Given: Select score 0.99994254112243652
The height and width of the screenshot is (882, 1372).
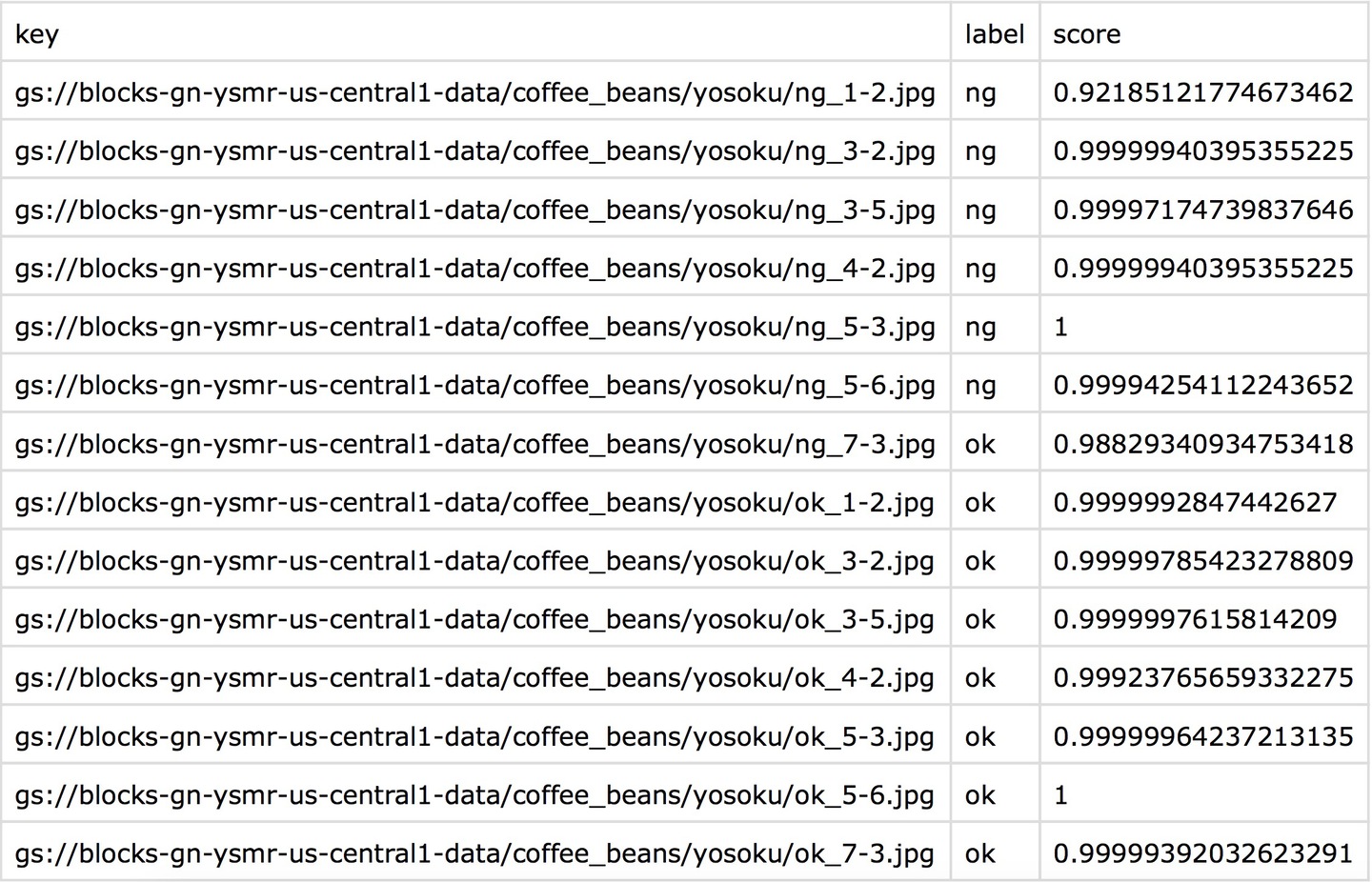Looking at the screenshot, I should click(1203, 385).
